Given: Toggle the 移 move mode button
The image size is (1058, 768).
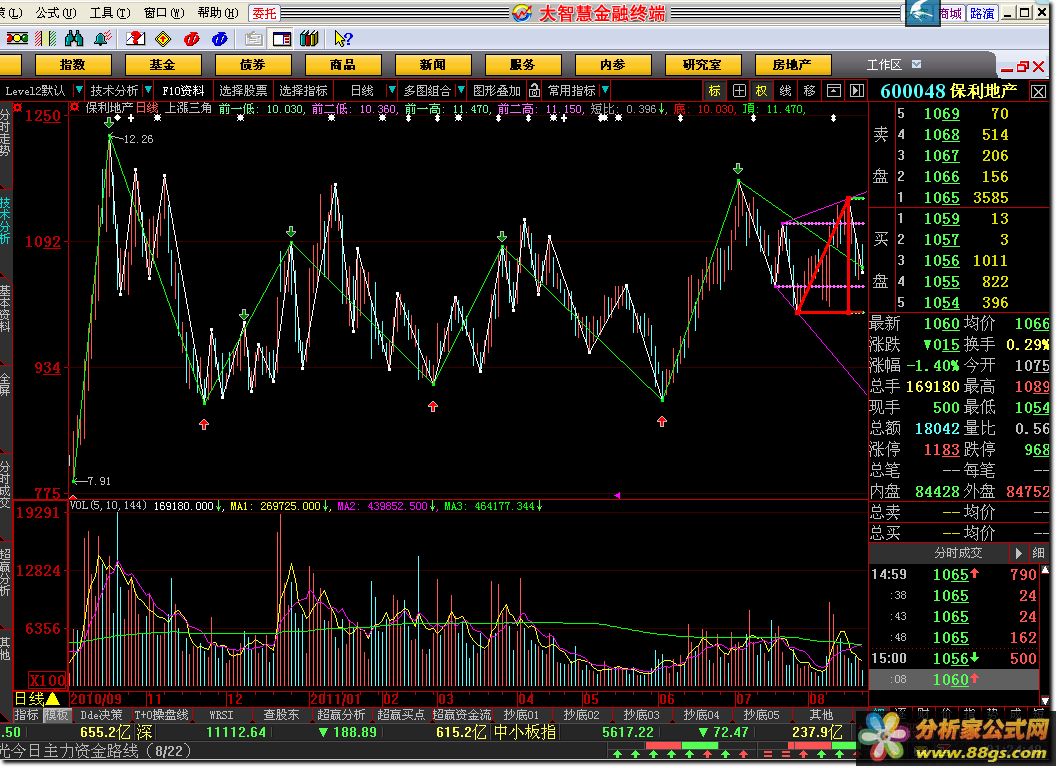Looking at the screenshot, I should click(x=809, y=90).
